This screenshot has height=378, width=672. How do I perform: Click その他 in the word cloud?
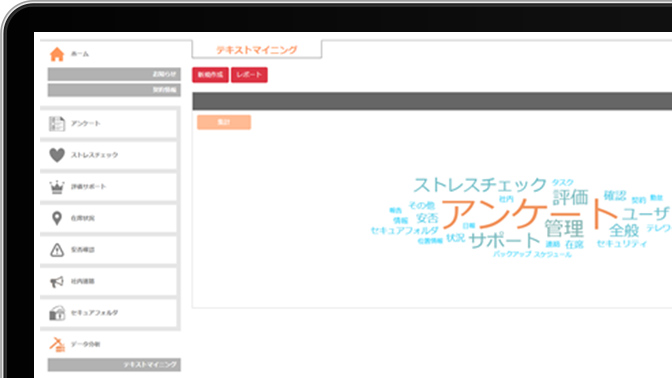pyautogui.click(x=422, y=205)
